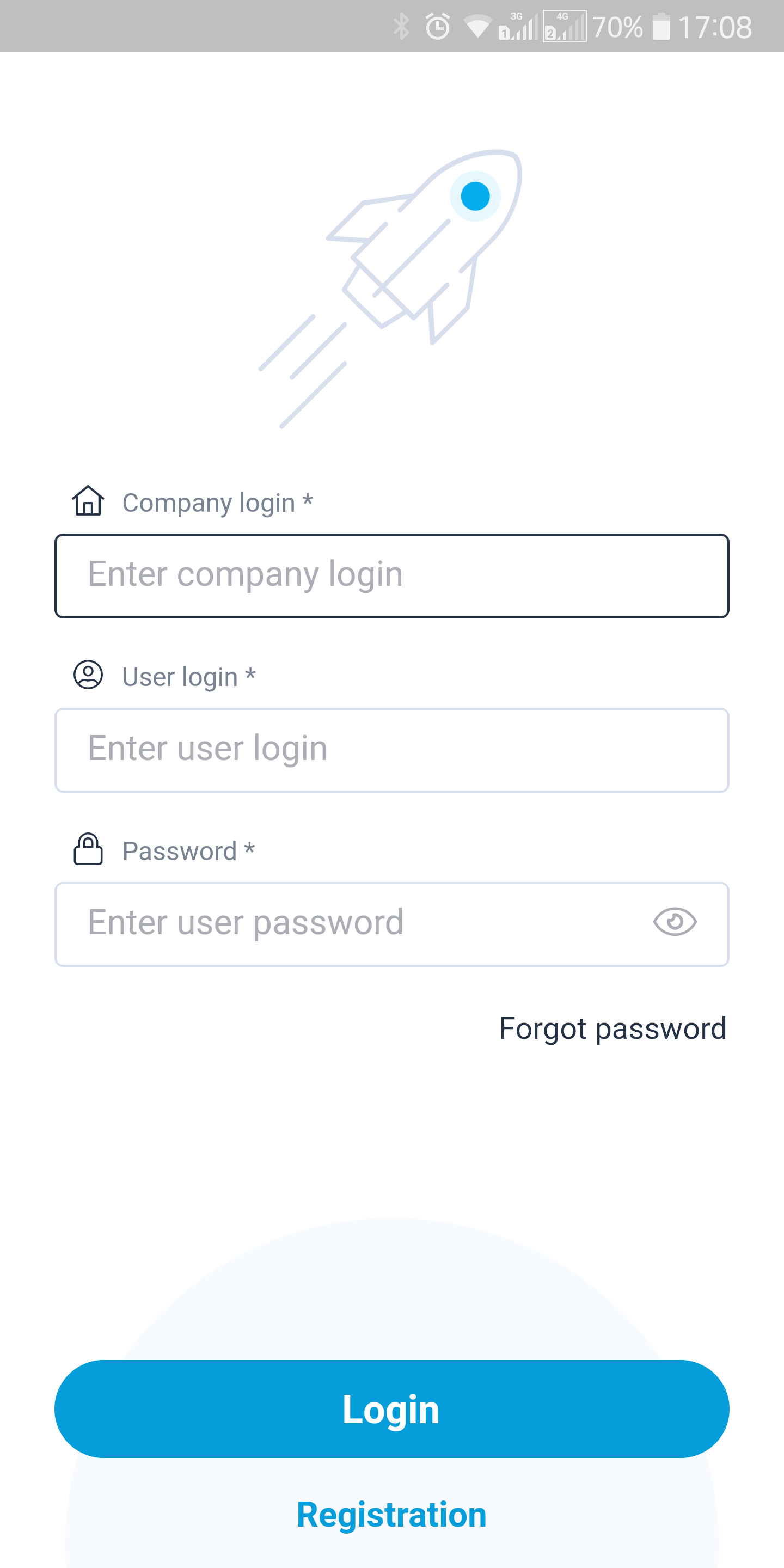
Task: Focus the Enter user password field
Action: pyautogui.click(x=353, y=924)
